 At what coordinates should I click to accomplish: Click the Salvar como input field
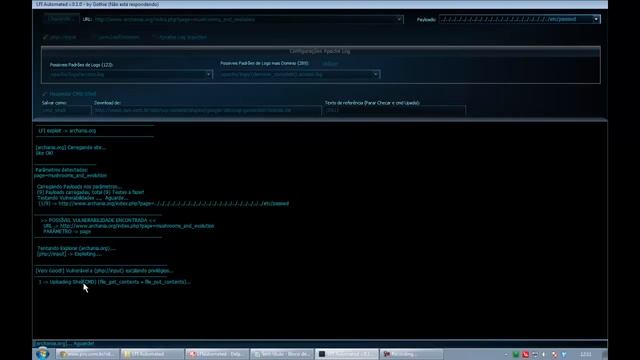(66, 110)
